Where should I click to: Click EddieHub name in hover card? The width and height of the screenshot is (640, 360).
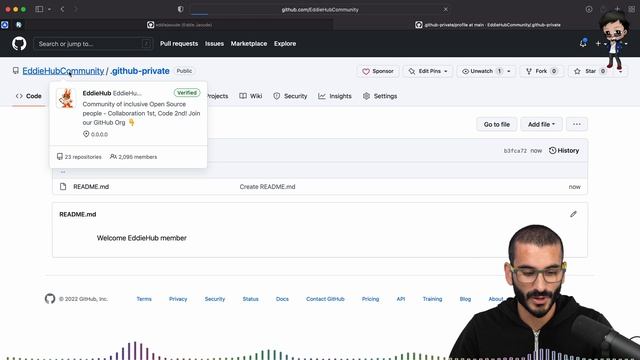point(97,93)
